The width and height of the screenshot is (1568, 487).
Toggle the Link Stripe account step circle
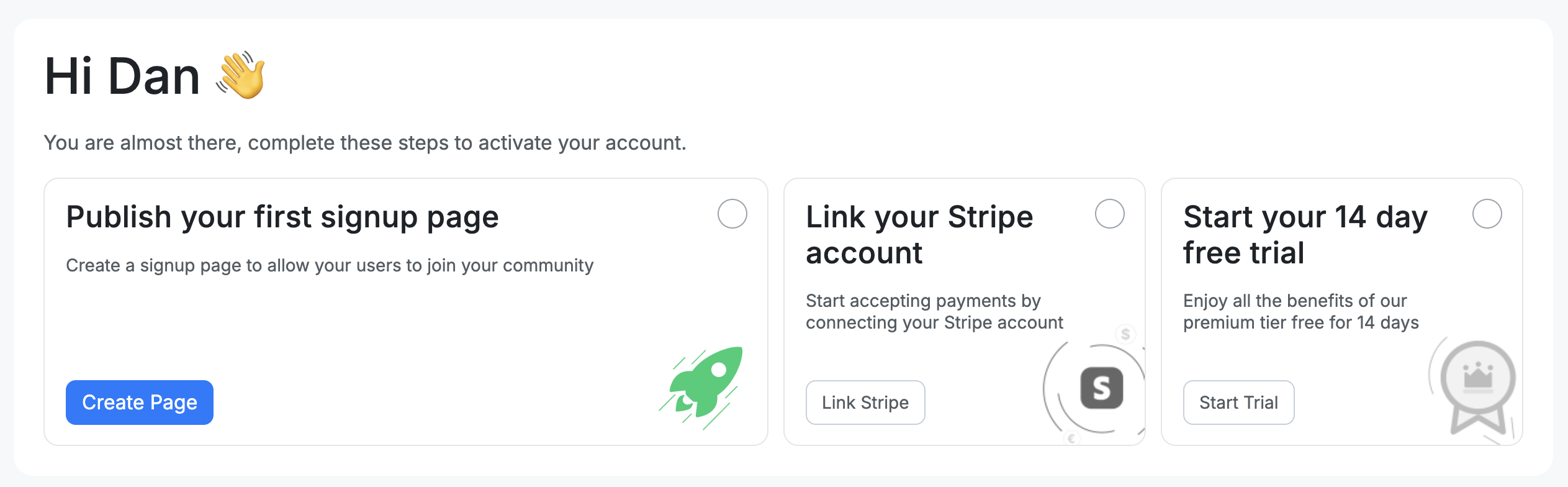1110,214
